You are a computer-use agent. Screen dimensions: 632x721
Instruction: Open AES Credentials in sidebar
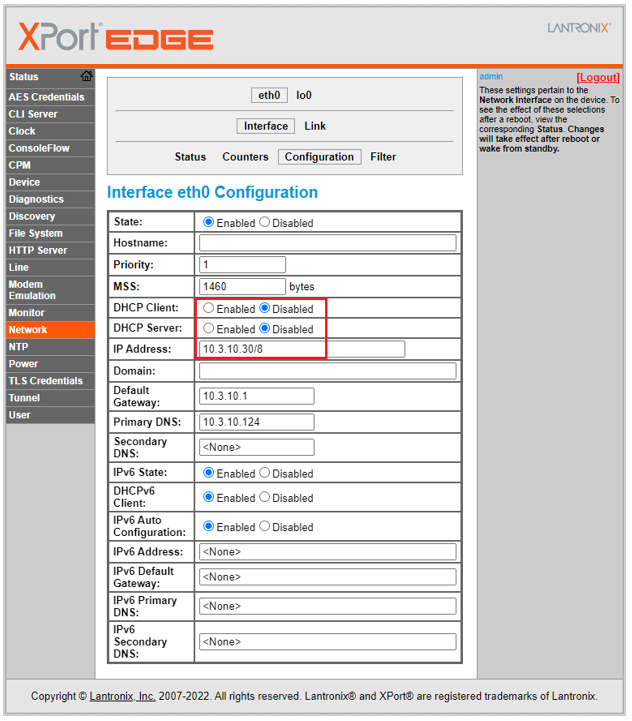point(51,97)
